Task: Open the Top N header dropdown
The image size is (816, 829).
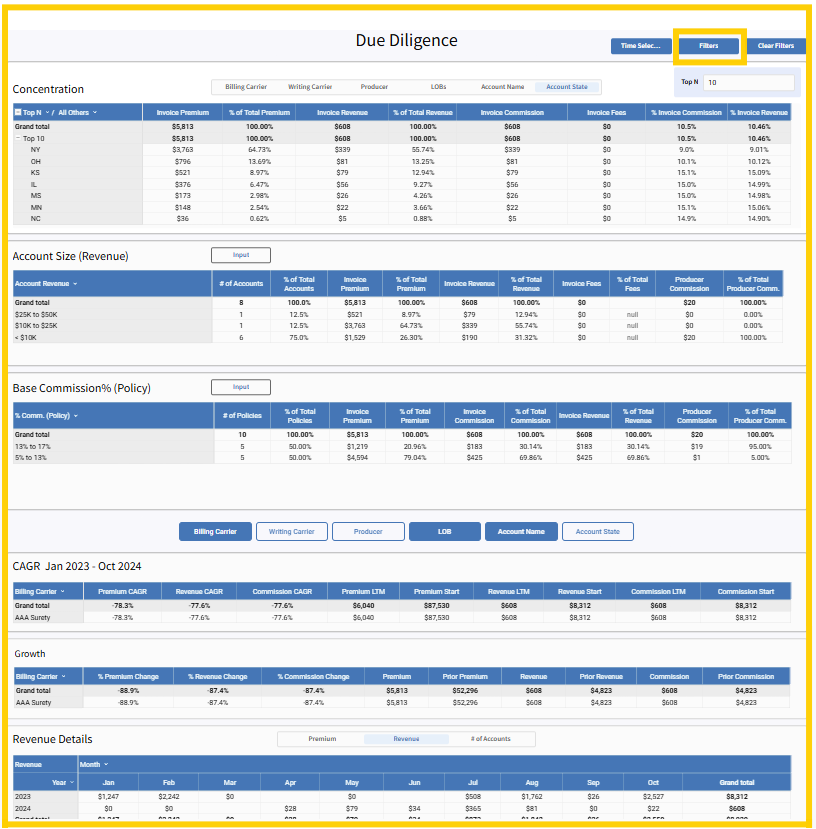Action: tap(47, 113)
